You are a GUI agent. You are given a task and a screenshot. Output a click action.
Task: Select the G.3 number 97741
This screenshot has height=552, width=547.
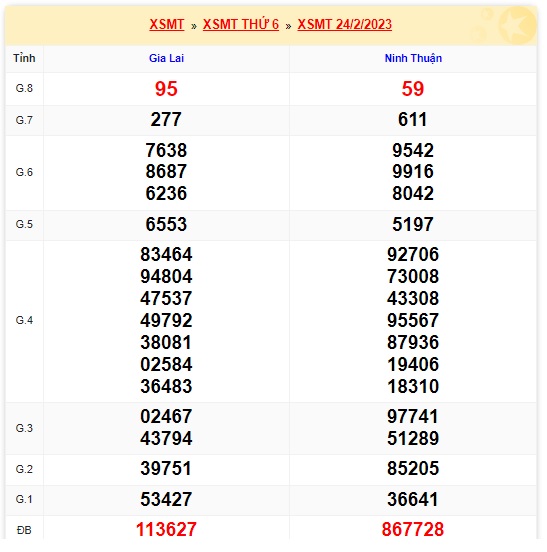click(413, 416)
